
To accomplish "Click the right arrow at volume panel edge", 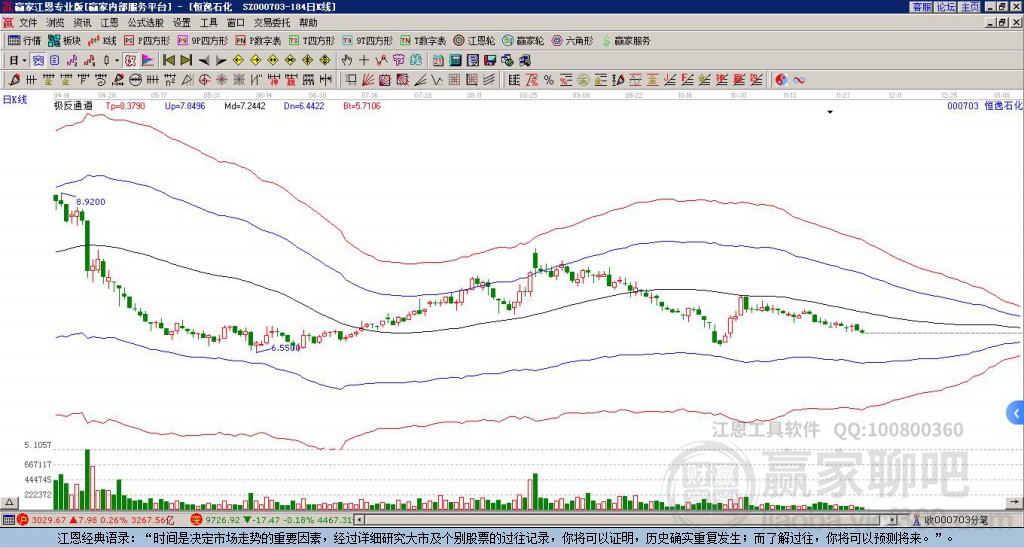I will 1014,502.
